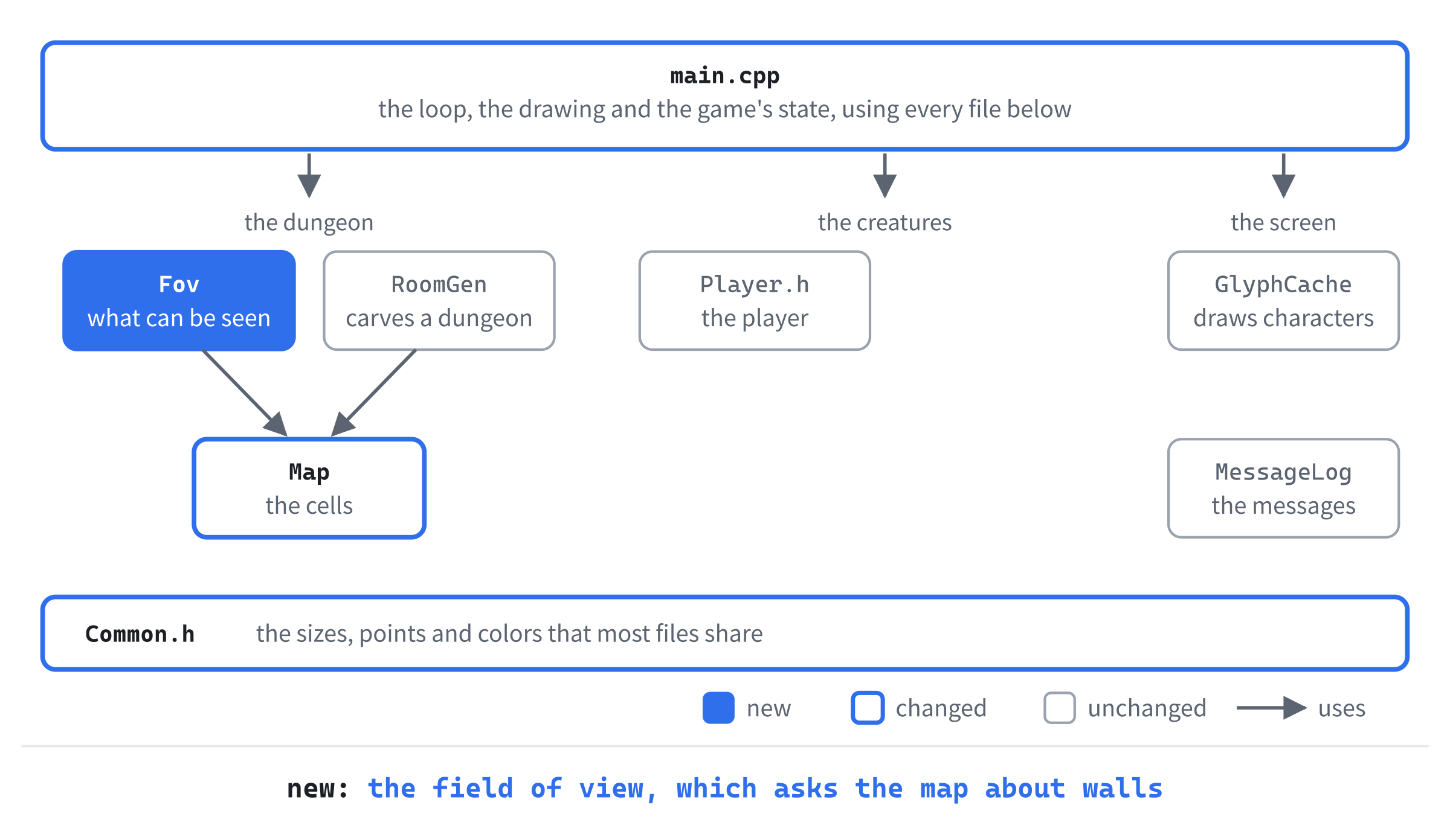Click the arrow above the dungeon label
Screen dimensions: 1450x840
309,176
